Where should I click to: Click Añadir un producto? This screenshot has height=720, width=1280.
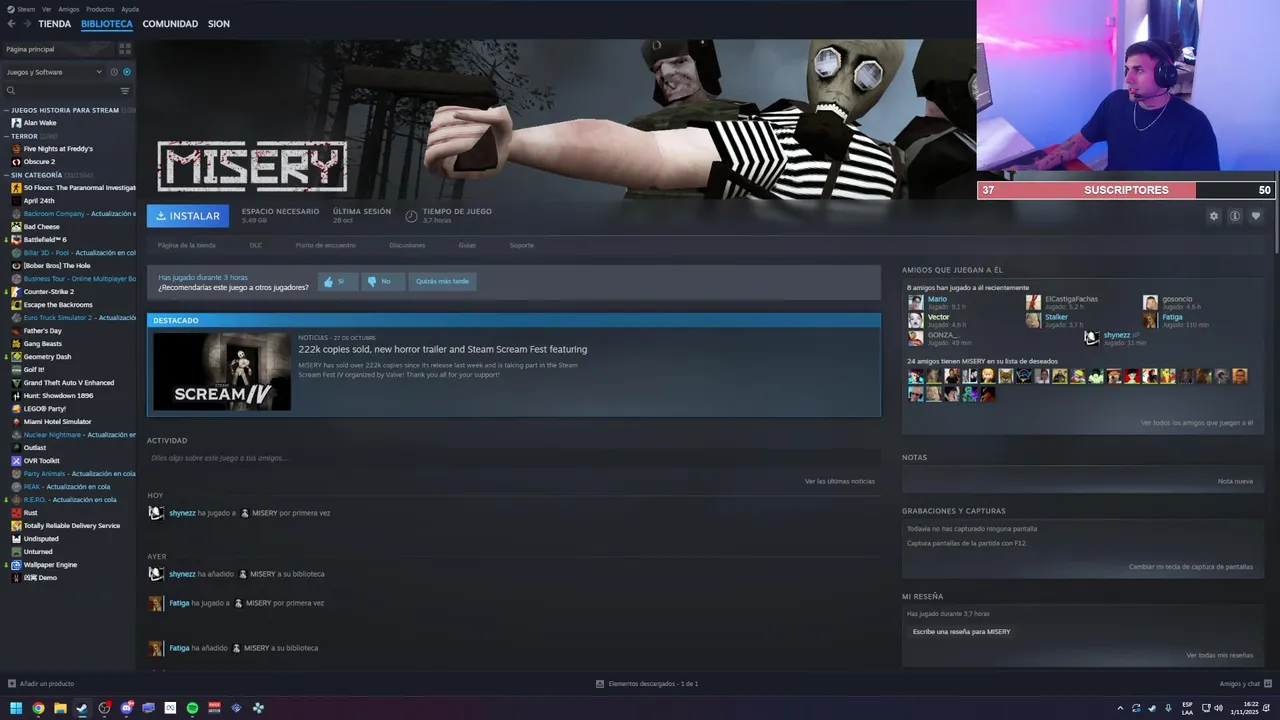point(41,684)
